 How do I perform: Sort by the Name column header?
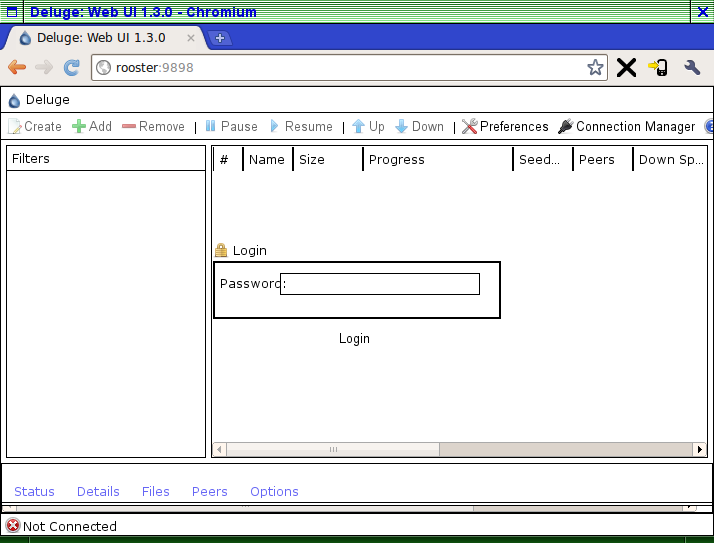(x=268, y=159)
